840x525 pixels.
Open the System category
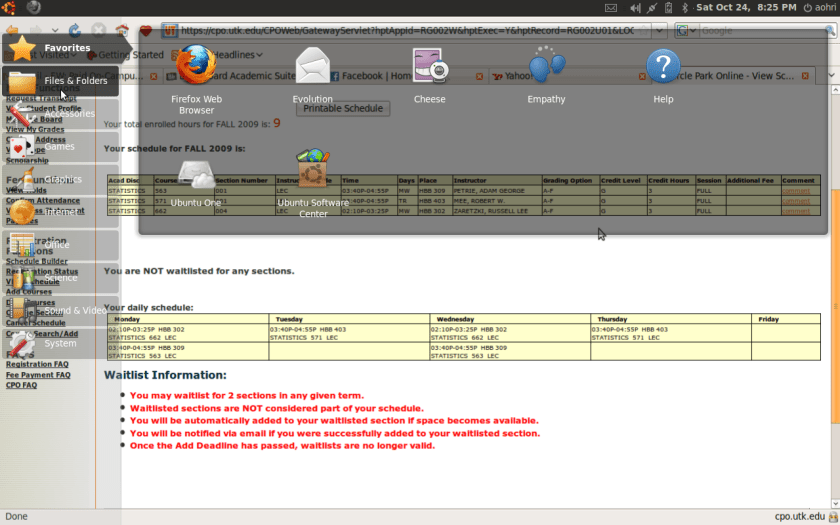[61, 343]
